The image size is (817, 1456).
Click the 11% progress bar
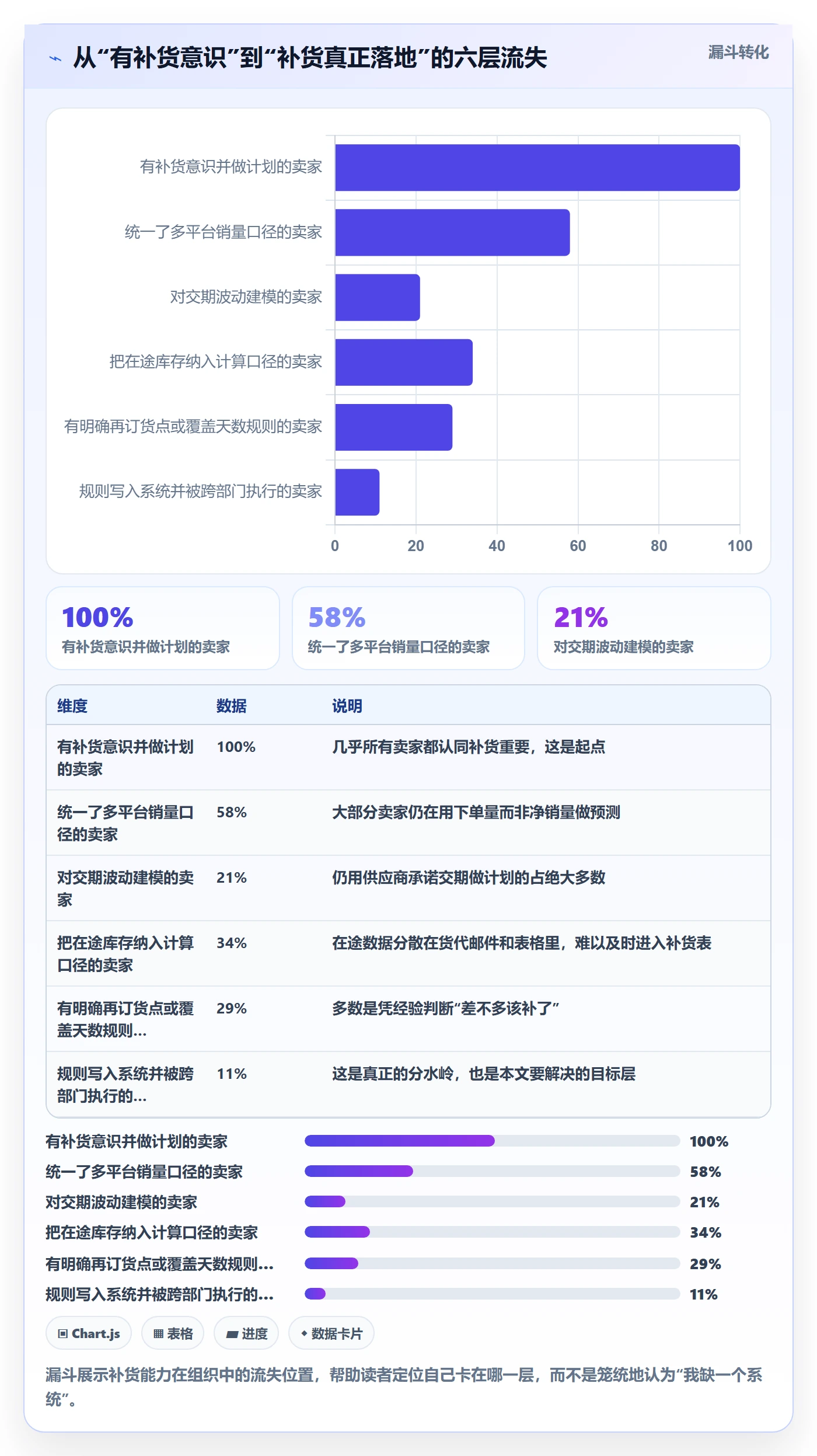coord(493,1294)
